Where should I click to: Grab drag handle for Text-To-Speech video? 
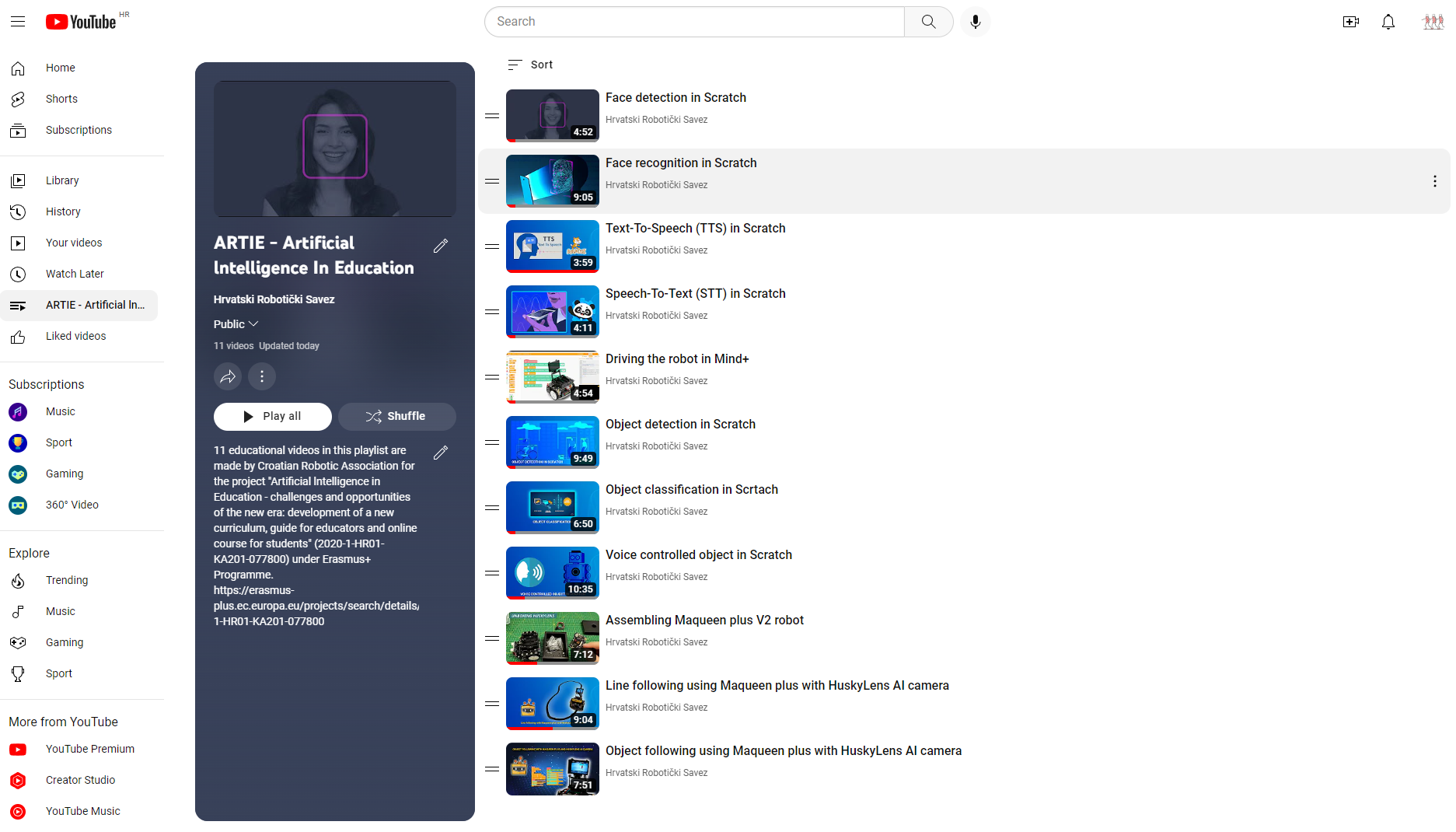492,246
